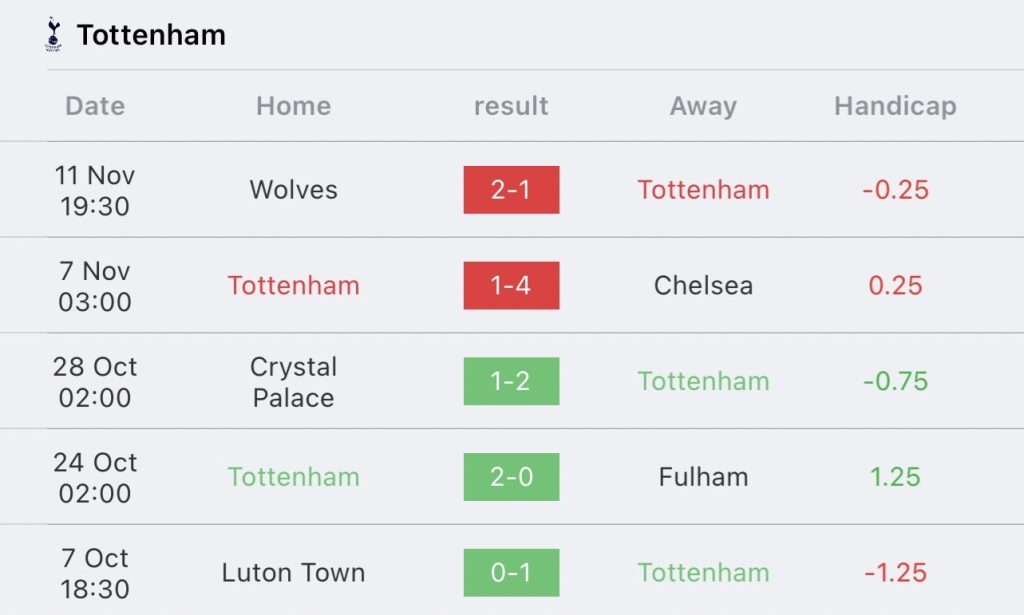Click Chelsea away team name
1024x615 pixels.
click(x=703, y=285)
